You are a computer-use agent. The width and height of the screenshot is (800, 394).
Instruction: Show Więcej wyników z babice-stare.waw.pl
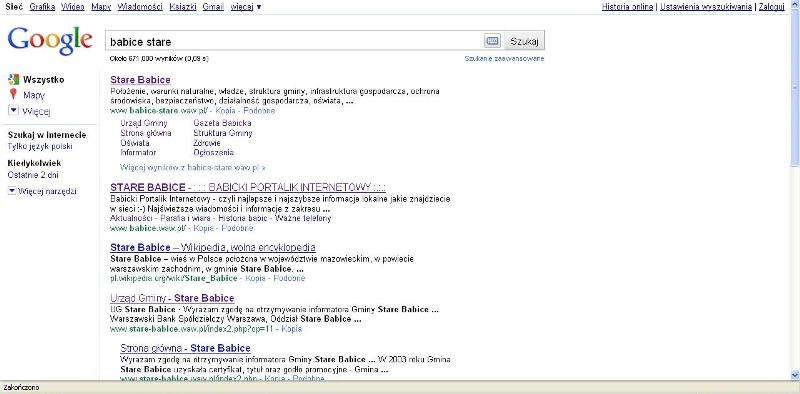point(192,167)
